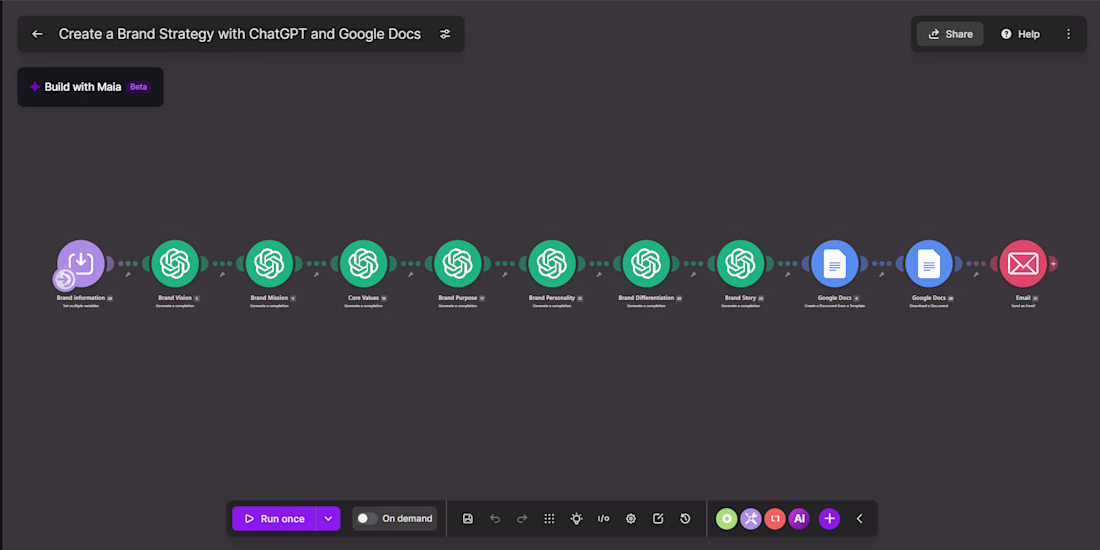Open the scenario history clock icon
Image resolution: width=1100 pixels, height=550 pixels.
coord(685,518)
